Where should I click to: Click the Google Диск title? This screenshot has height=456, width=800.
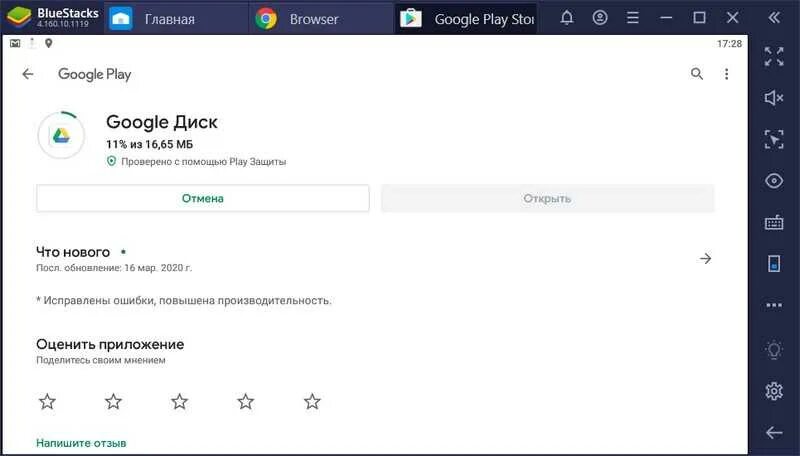pos(162,122)
